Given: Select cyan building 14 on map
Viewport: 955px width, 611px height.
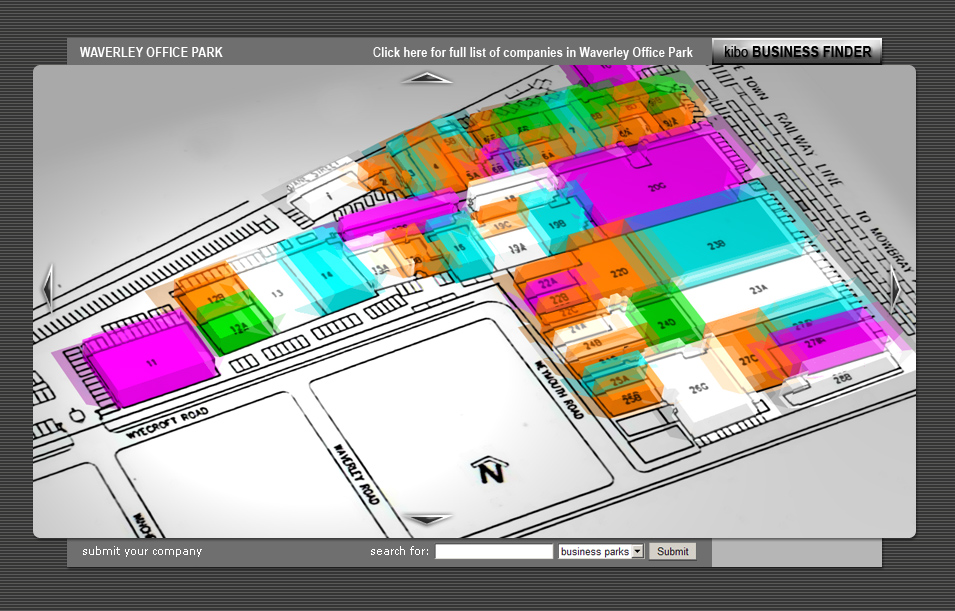Looking at the screenshot, I should (325, 275).
